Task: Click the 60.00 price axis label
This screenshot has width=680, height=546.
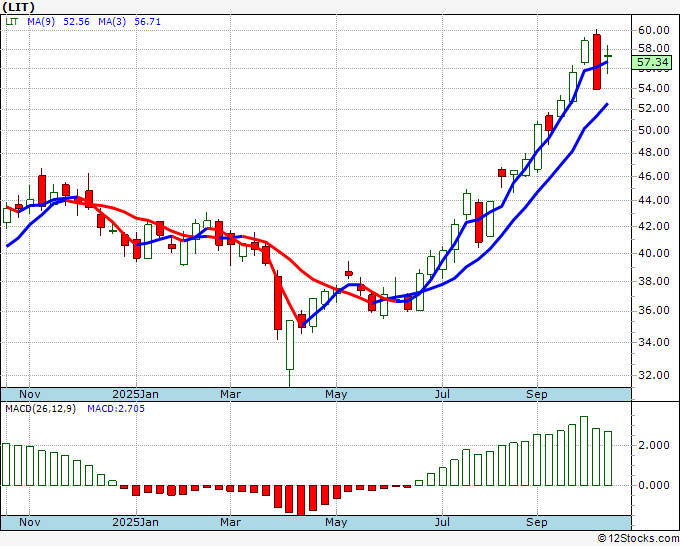Action: (x=652, y=30)
